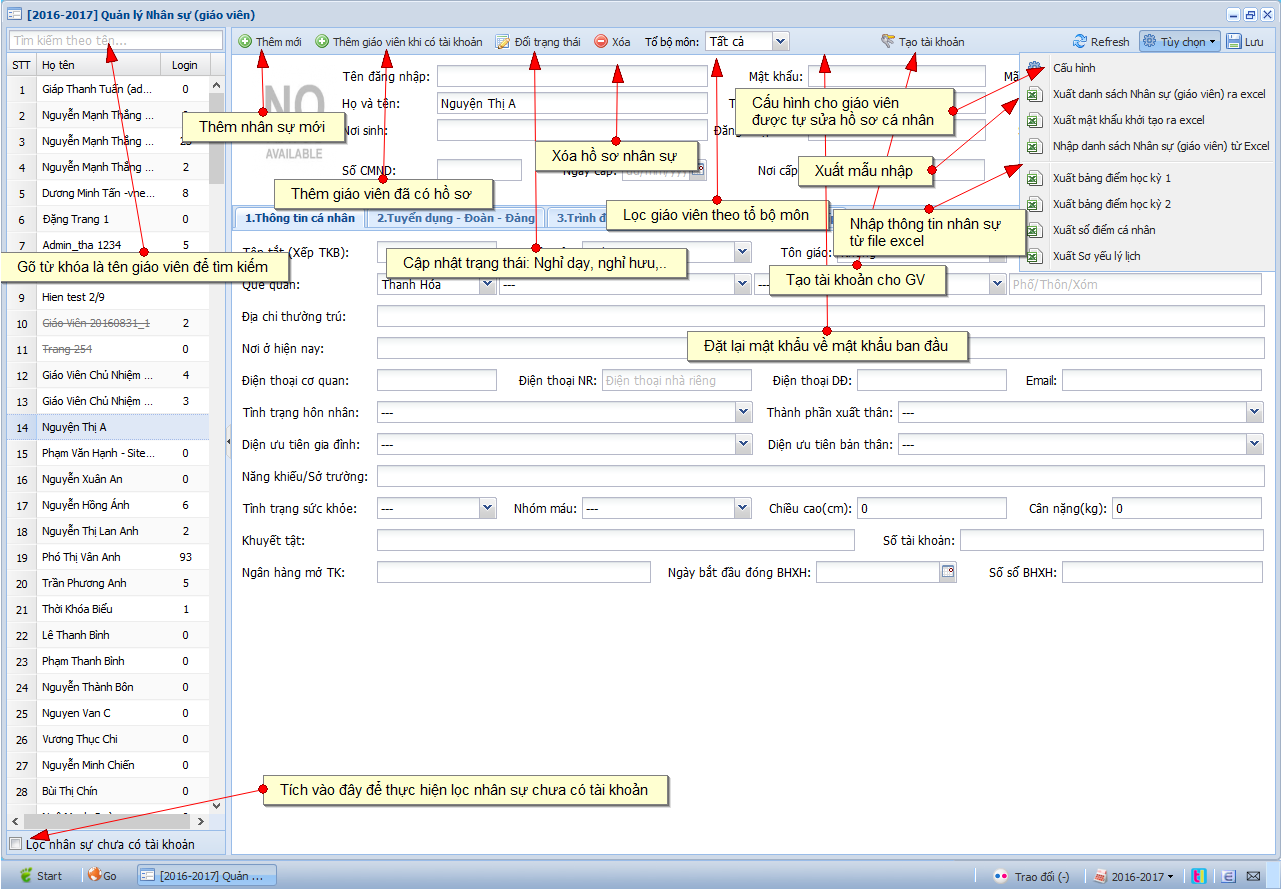Click the Start button on the taskbar
Viewport: 1281px width, 889px height.
click(39, 875)
